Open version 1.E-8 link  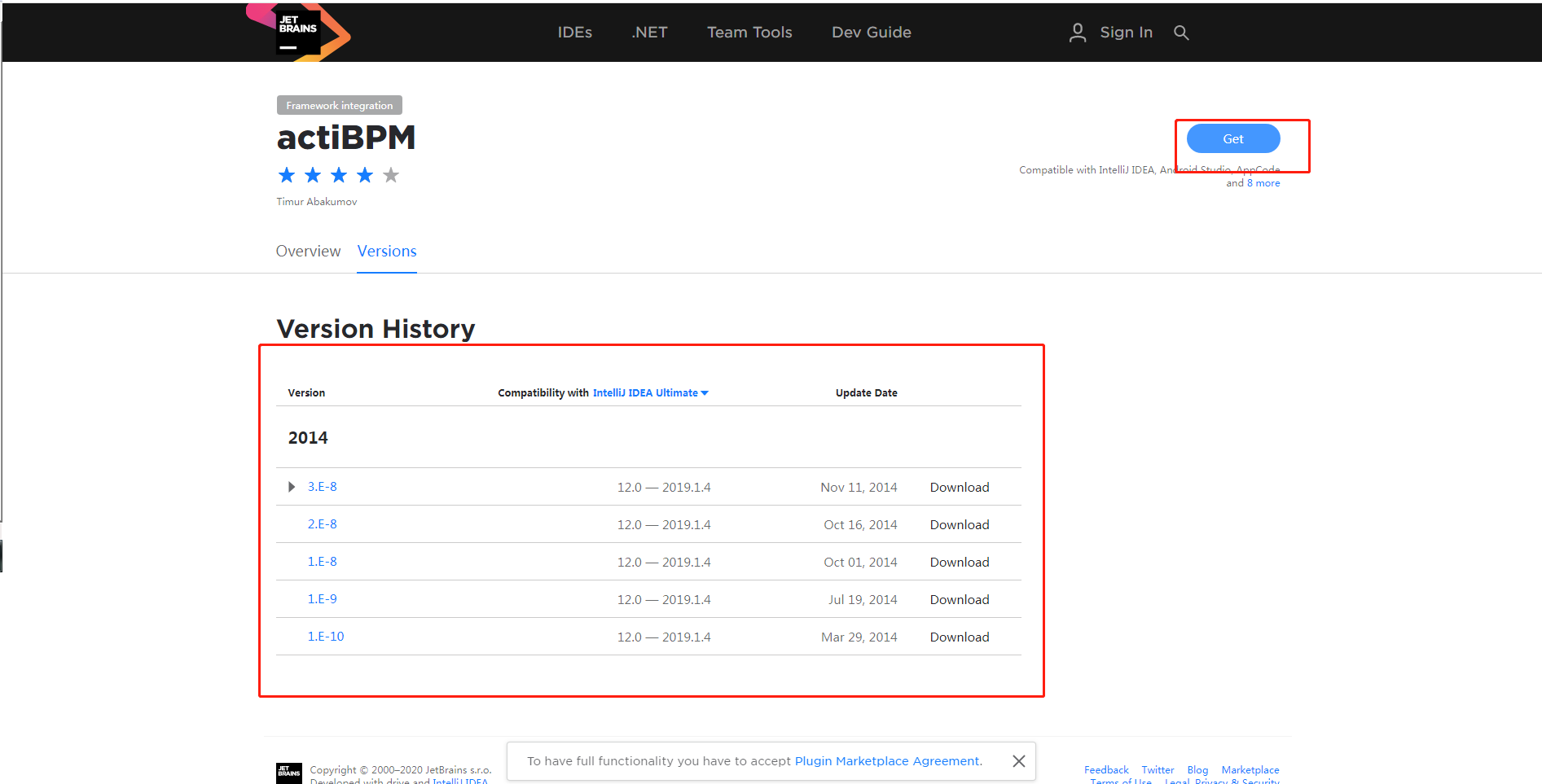pos(323,562)
